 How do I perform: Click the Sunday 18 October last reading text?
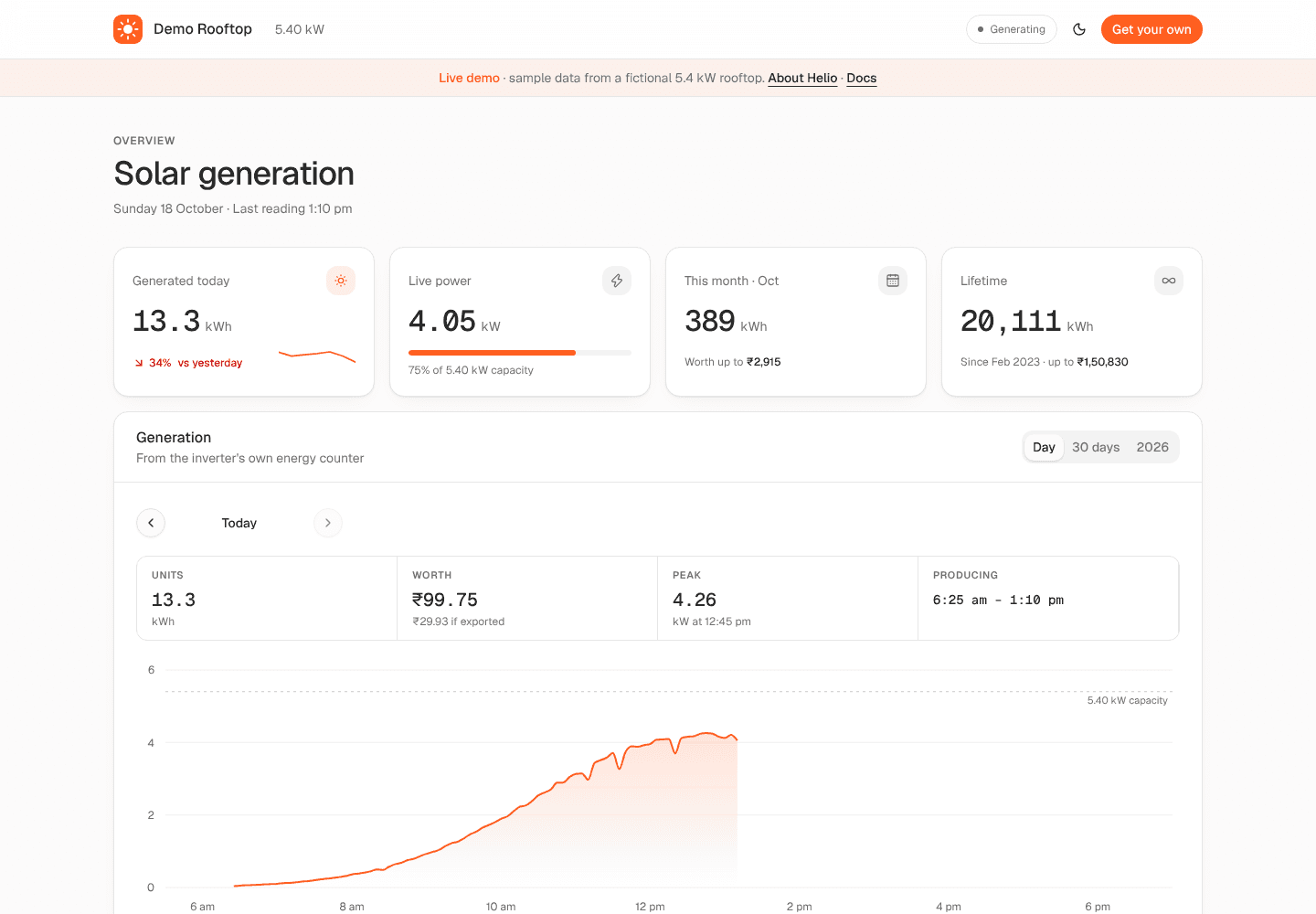pyautogui.click(x=233, y=208)
